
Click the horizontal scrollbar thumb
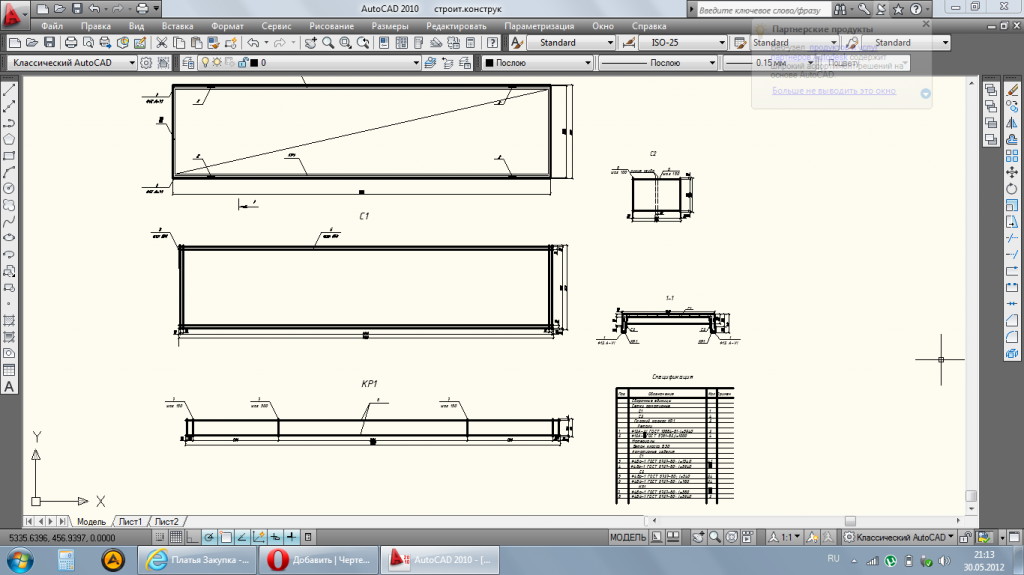(x=850, y=521)
